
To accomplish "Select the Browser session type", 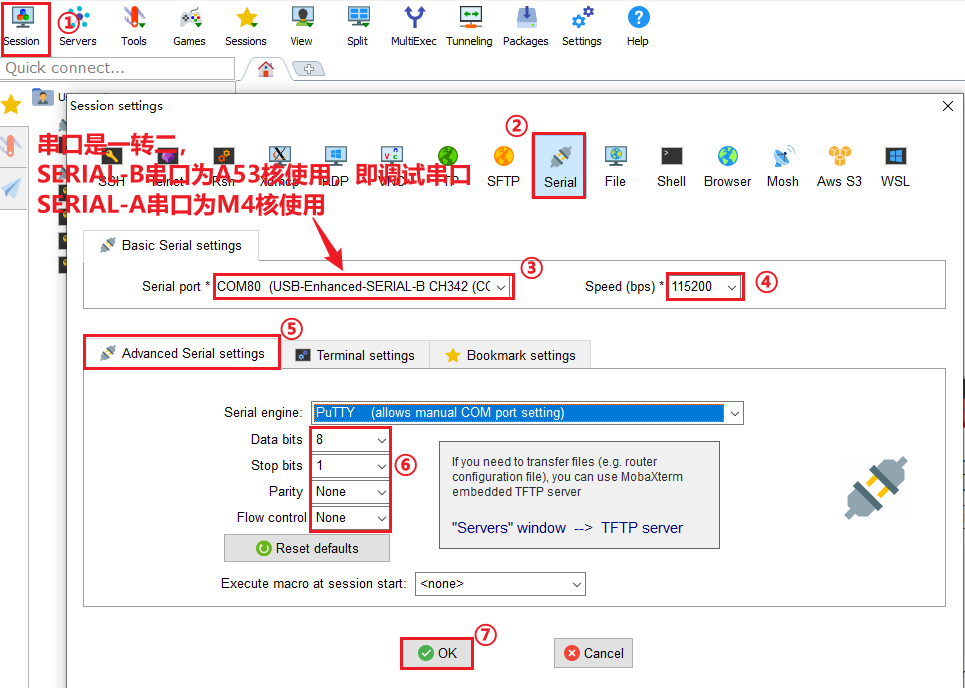I will coord(727,166).
